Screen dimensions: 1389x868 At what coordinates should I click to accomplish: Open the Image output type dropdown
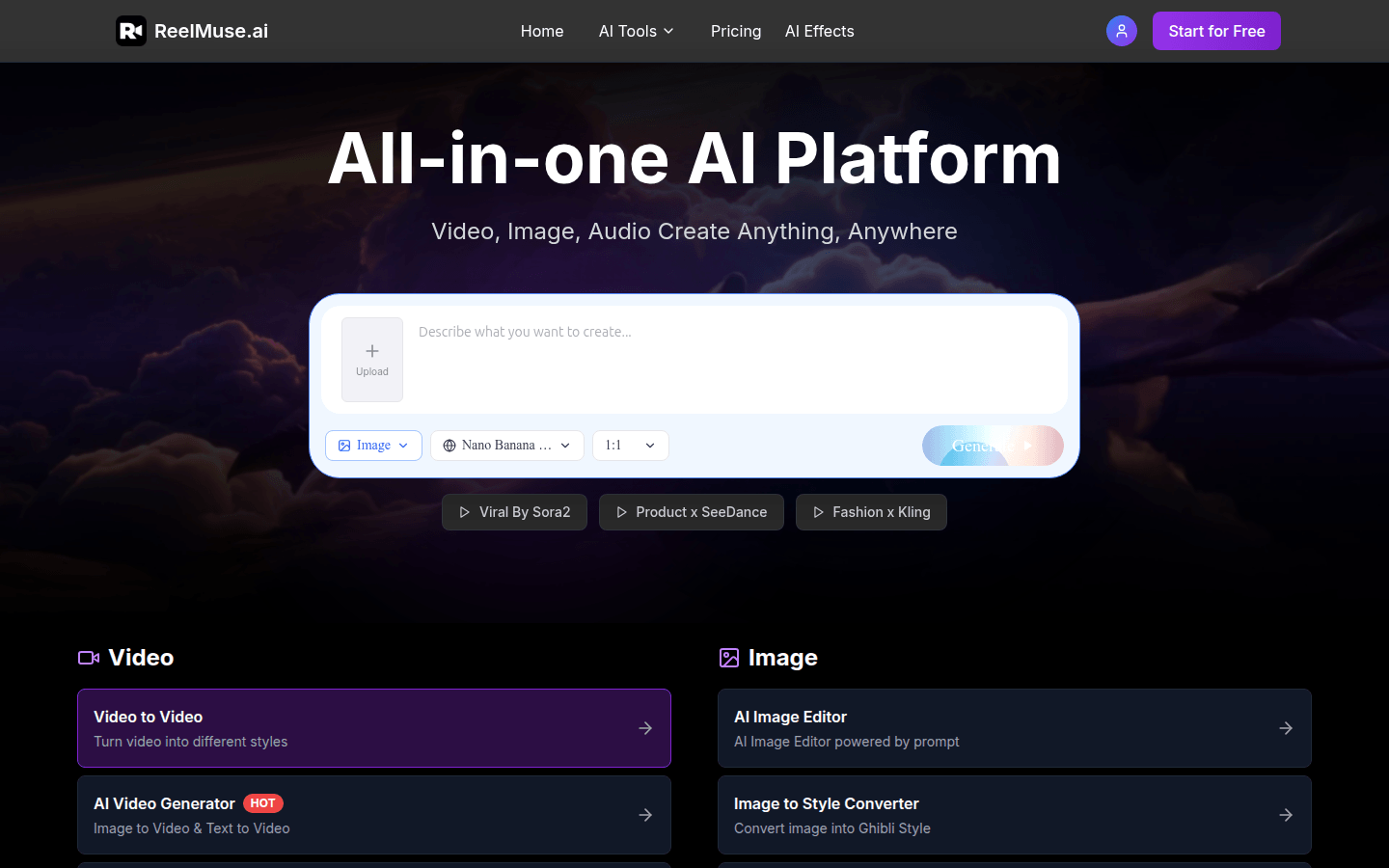373,445
